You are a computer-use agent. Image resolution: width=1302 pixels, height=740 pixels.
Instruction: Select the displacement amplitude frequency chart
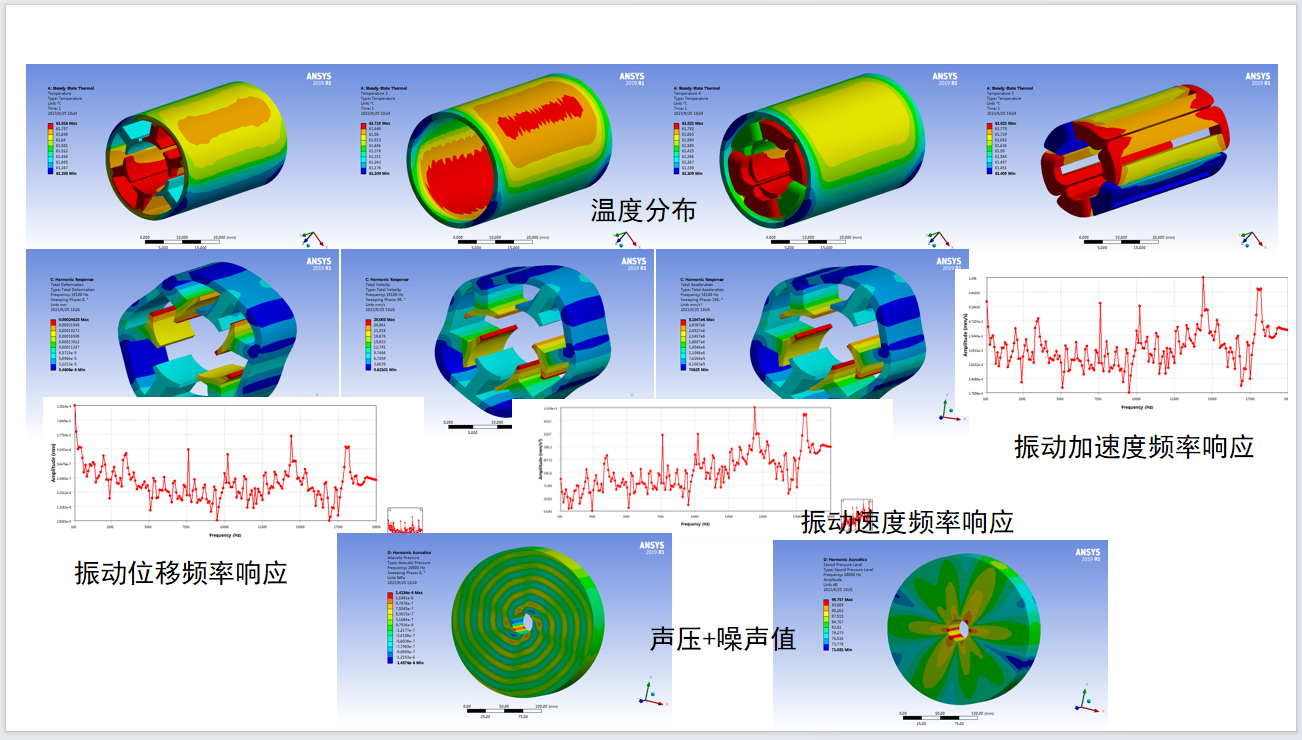(x=233, y=464)
